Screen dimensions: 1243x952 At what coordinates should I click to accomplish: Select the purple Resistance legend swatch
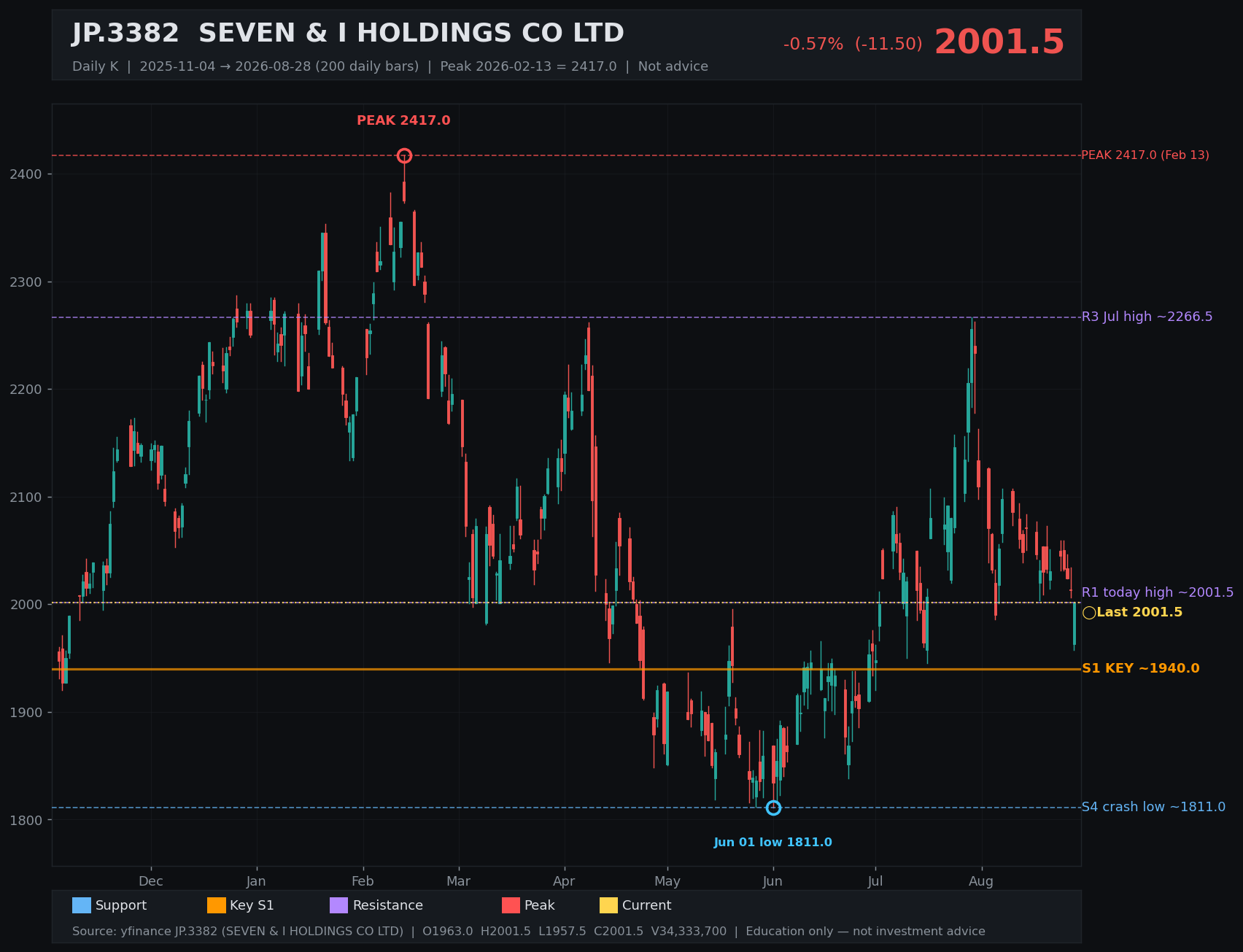click(x=339, y=905)
